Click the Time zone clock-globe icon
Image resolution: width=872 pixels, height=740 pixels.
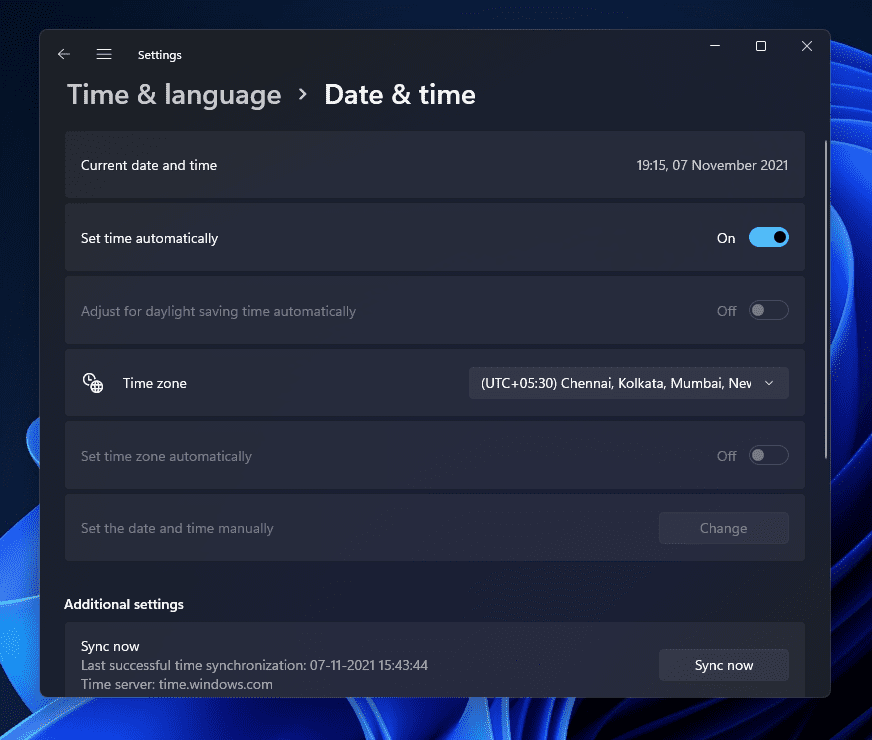point(93,383)
